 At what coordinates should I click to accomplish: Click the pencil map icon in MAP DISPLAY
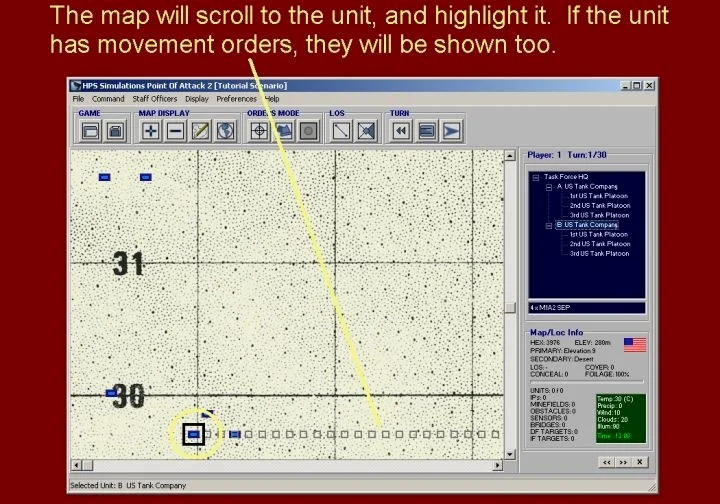[201, 131]
